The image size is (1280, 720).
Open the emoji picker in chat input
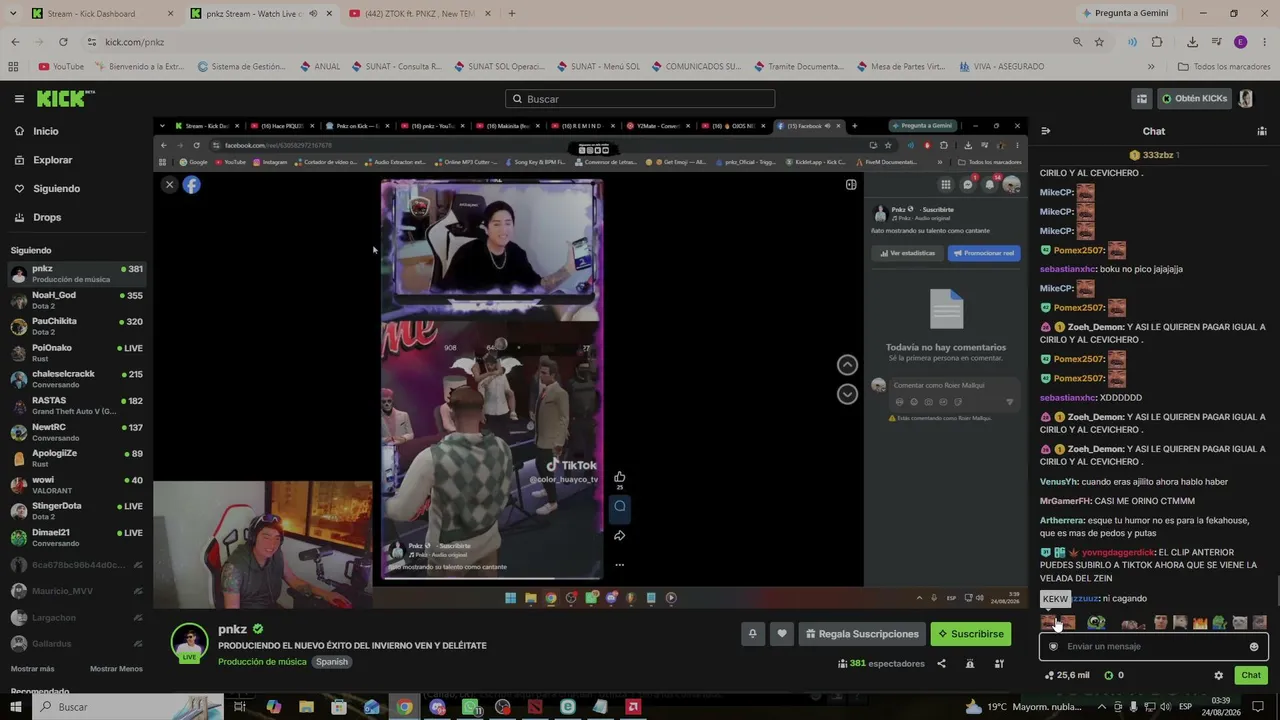coord(1254,647)
